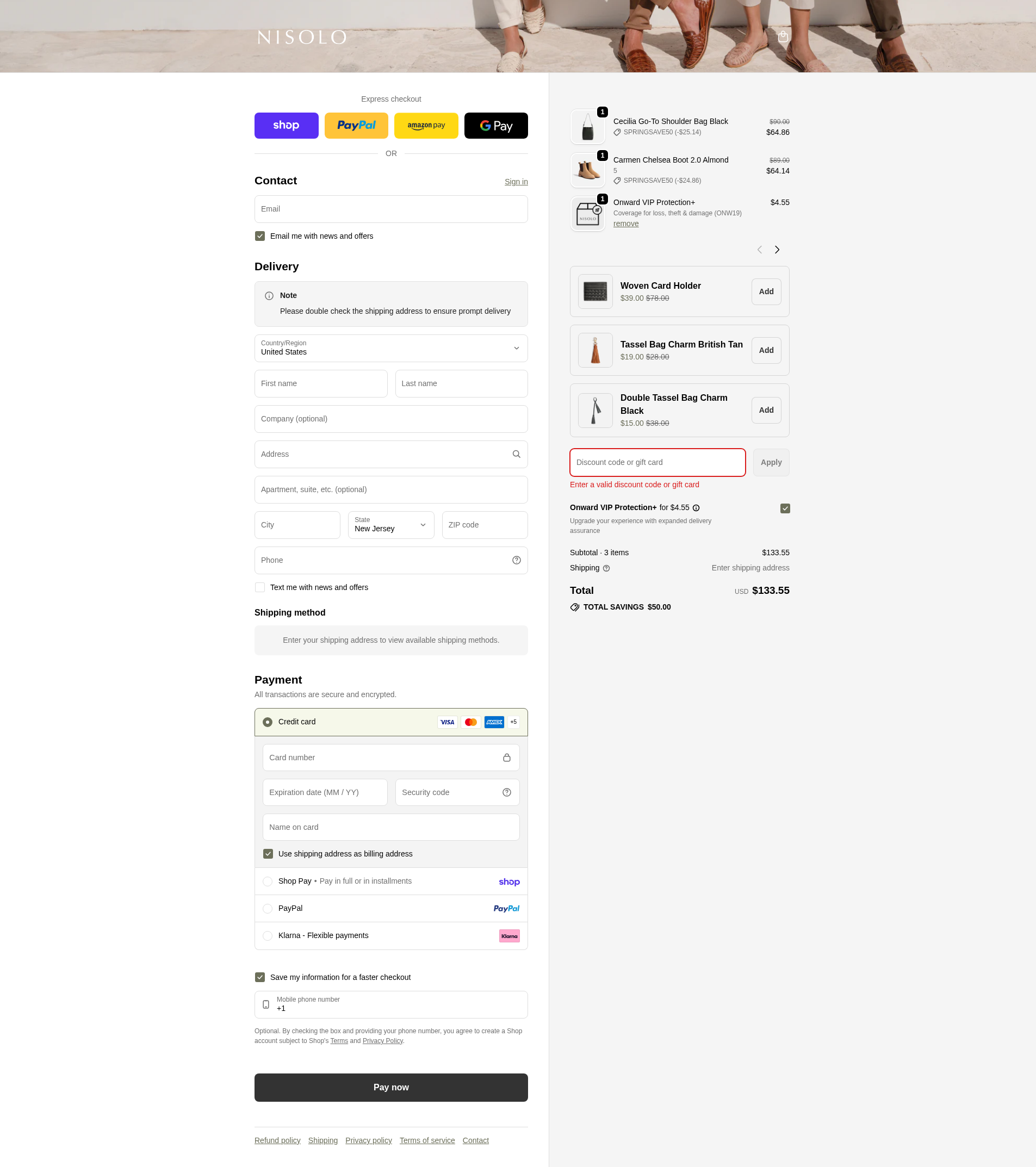This screenshot has height=1167, width=1036.
Task: Open the shopping bag cart icon
Action: tap(783, 36)
